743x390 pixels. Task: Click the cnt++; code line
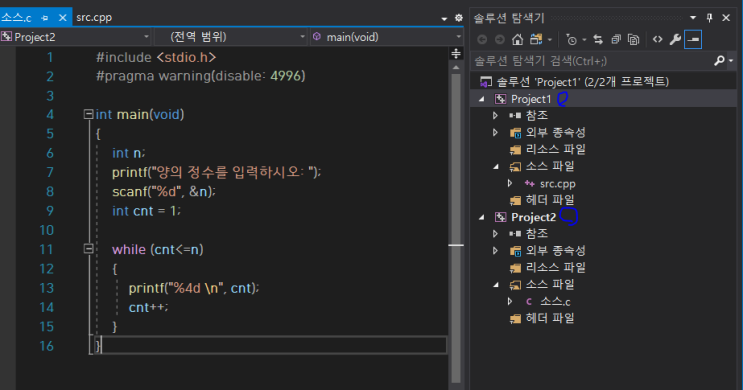[148, 307]
